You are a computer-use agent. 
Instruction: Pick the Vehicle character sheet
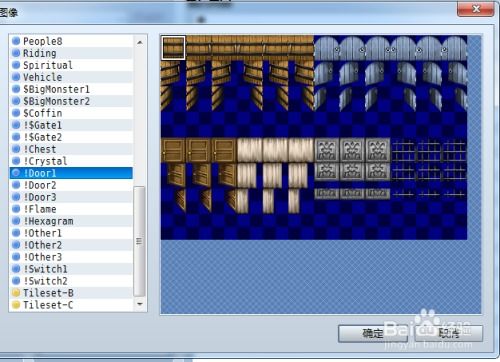tap(71, 77)
